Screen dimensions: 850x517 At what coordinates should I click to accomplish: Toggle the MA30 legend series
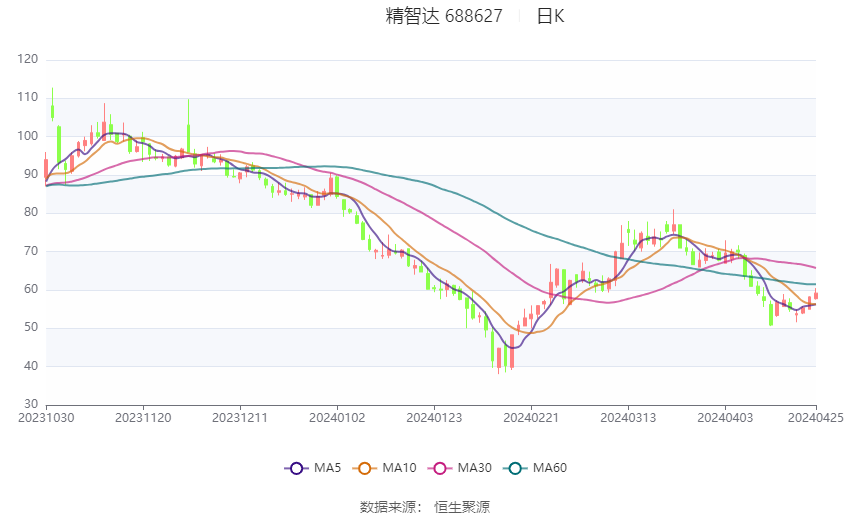[x=460, y=468]
